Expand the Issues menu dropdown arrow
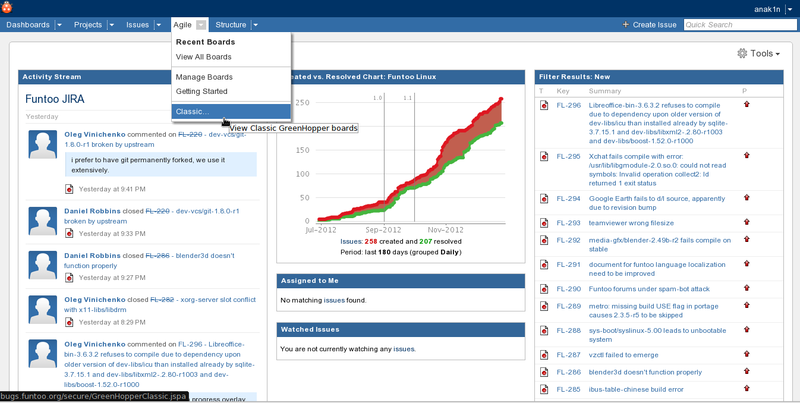800x403 pixels. (x=158, y=24)
